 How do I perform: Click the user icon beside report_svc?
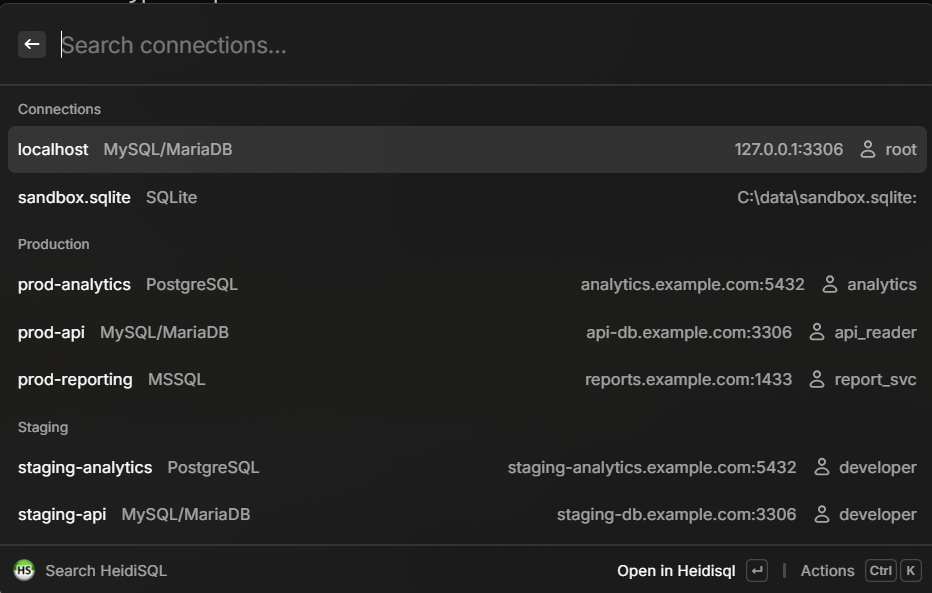coord(817,380)
